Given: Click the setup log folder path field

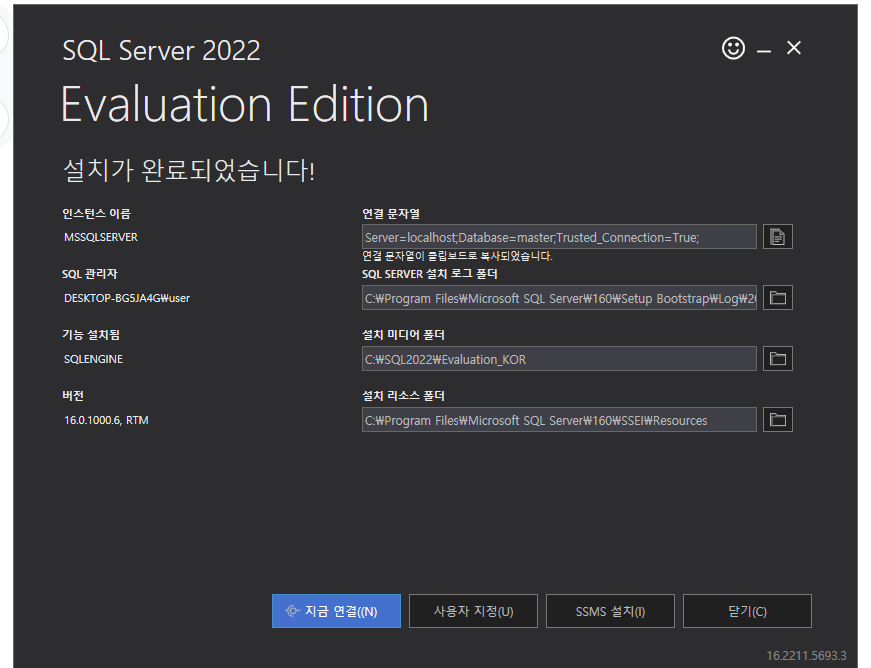Looking at the screenshot, I should [x=558, y=297].
